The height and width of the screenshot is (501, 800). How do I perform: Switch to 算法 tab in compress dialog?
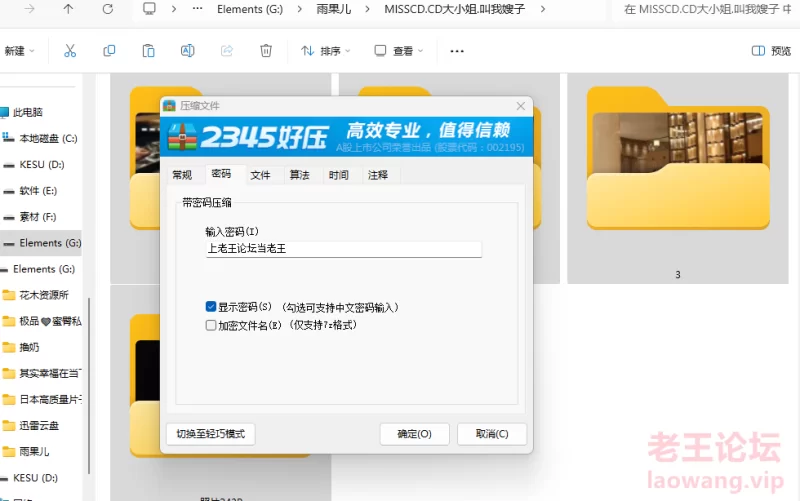pyautogui.click(x=299, y=175)
